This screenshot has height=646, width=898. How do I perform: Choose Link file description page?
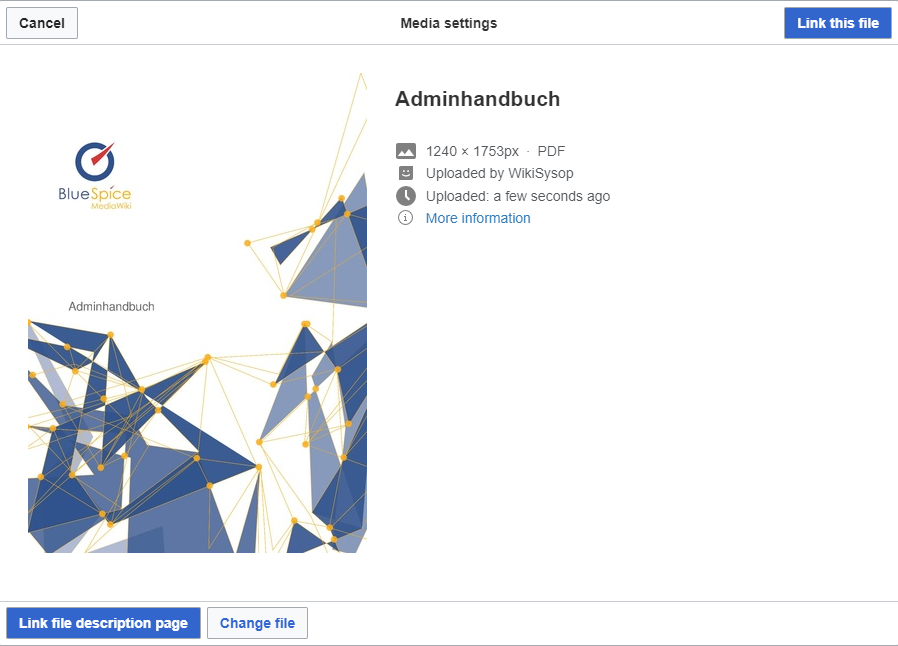[103, 623]
